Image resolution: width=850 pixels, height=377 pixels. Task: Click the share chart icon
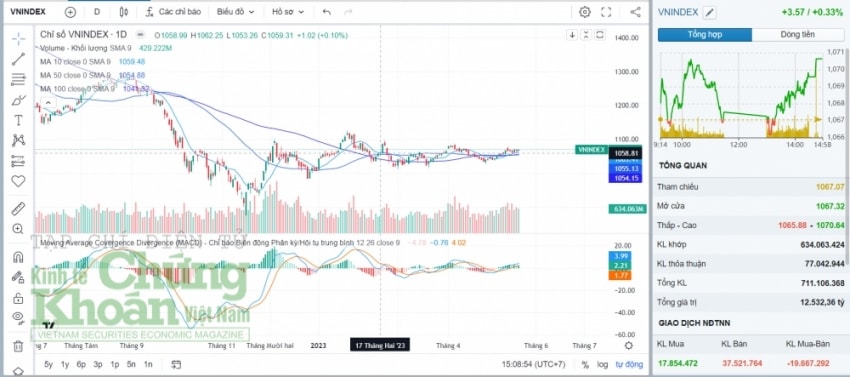(x=635, y=12)
